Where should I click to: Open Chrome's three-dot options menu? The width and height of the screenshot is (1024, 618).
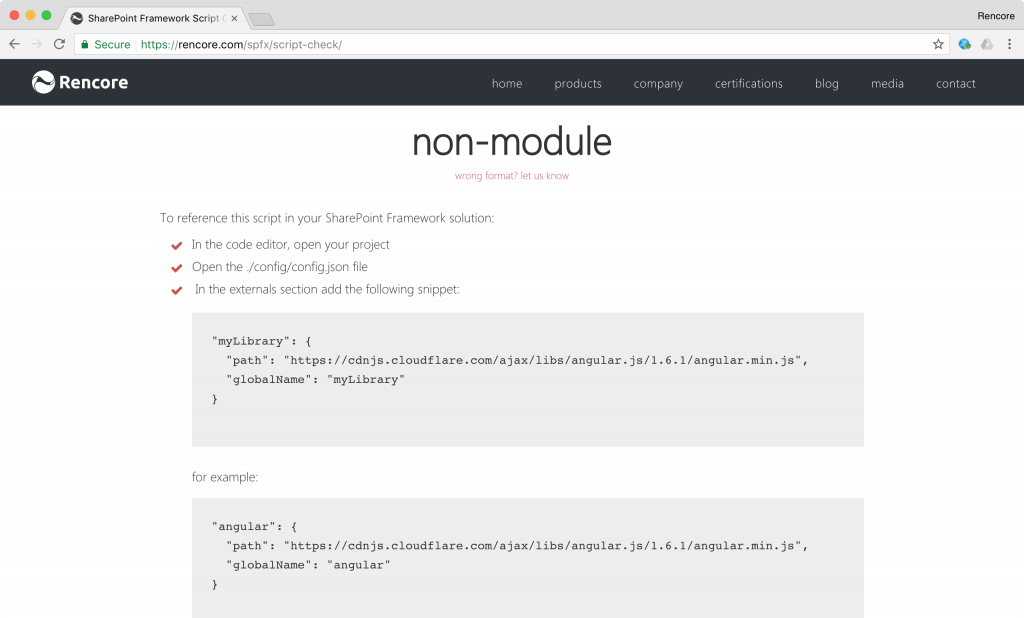point(1011,45)
